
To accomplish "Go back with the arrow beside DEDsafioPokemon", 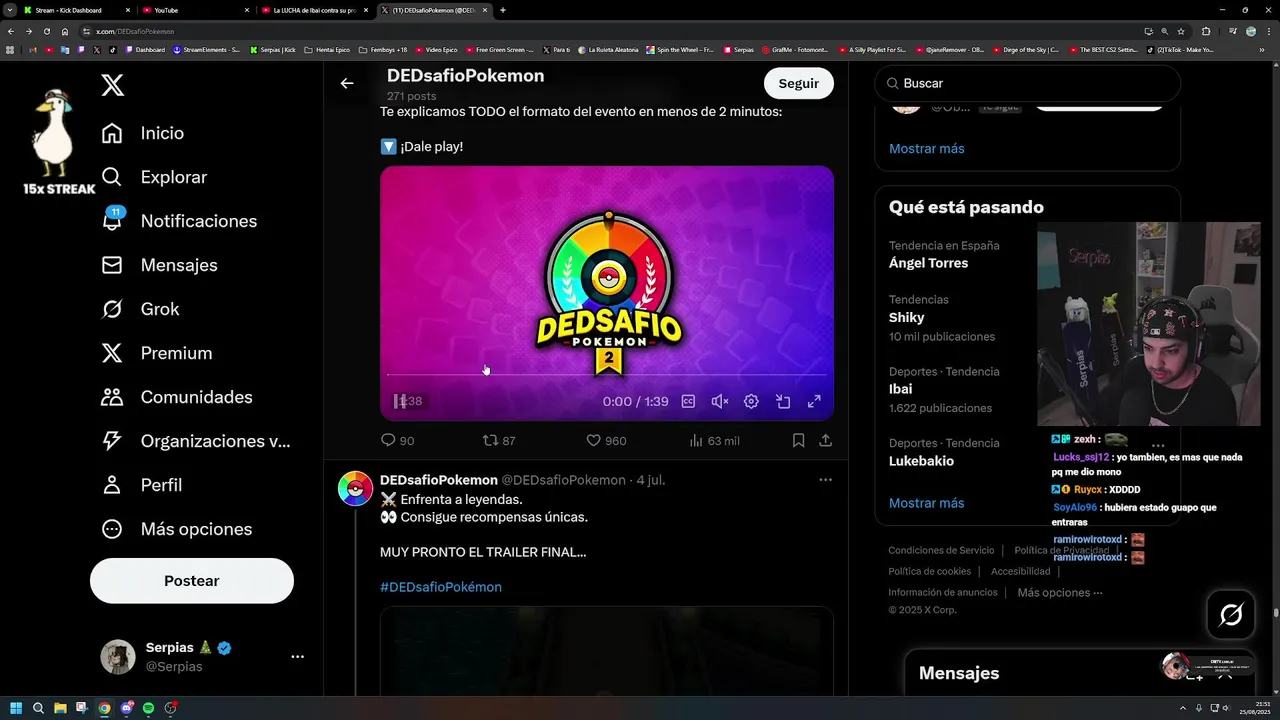I will 347,84.
